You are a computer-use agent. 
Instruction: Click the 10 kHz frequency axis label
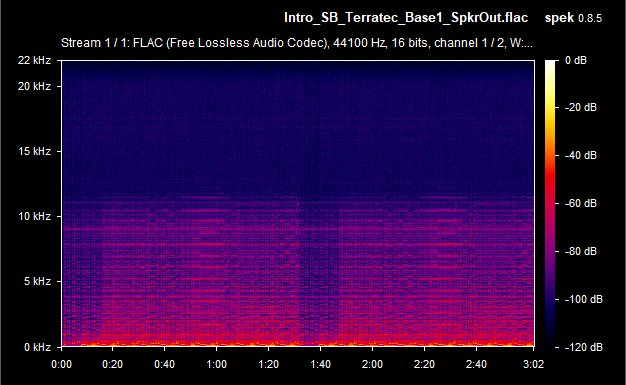34,216
